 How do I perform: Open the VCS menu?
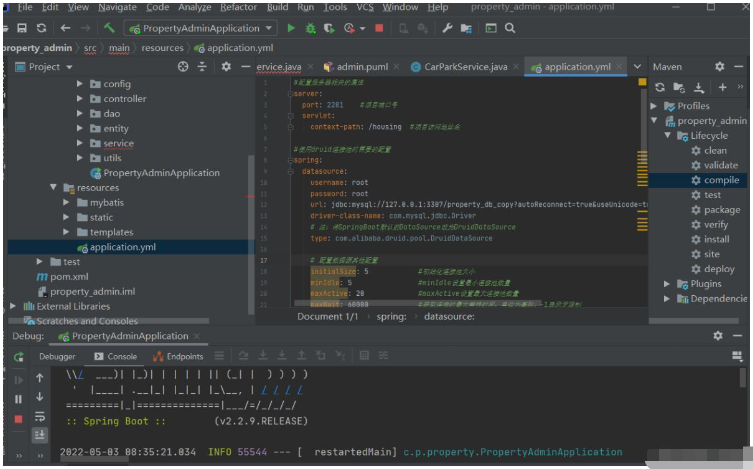[x=365, y=7]
